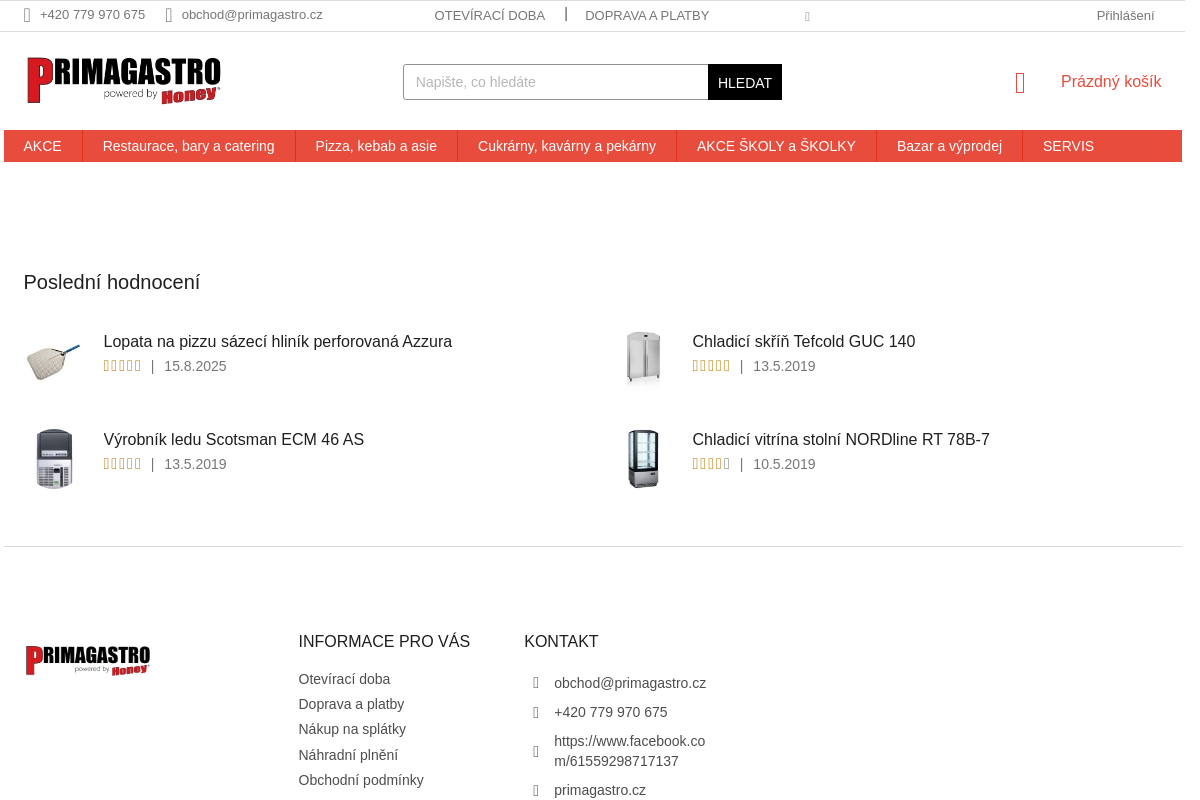Click email icon in footer contact
Screen dimensions: 1200x800
point(536,683)
